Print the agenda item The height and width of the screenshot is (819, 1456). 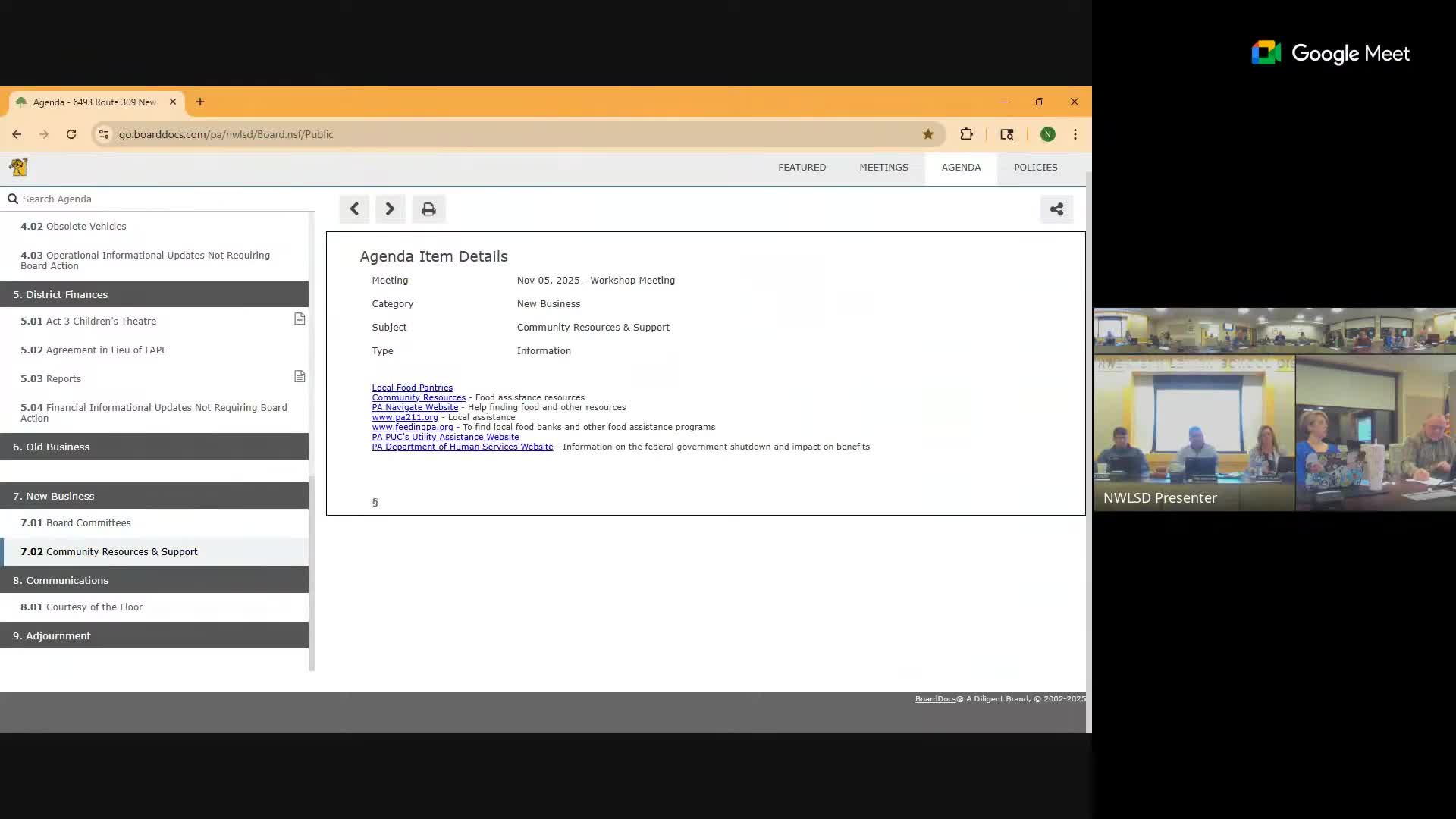click(x=428, y=209)
